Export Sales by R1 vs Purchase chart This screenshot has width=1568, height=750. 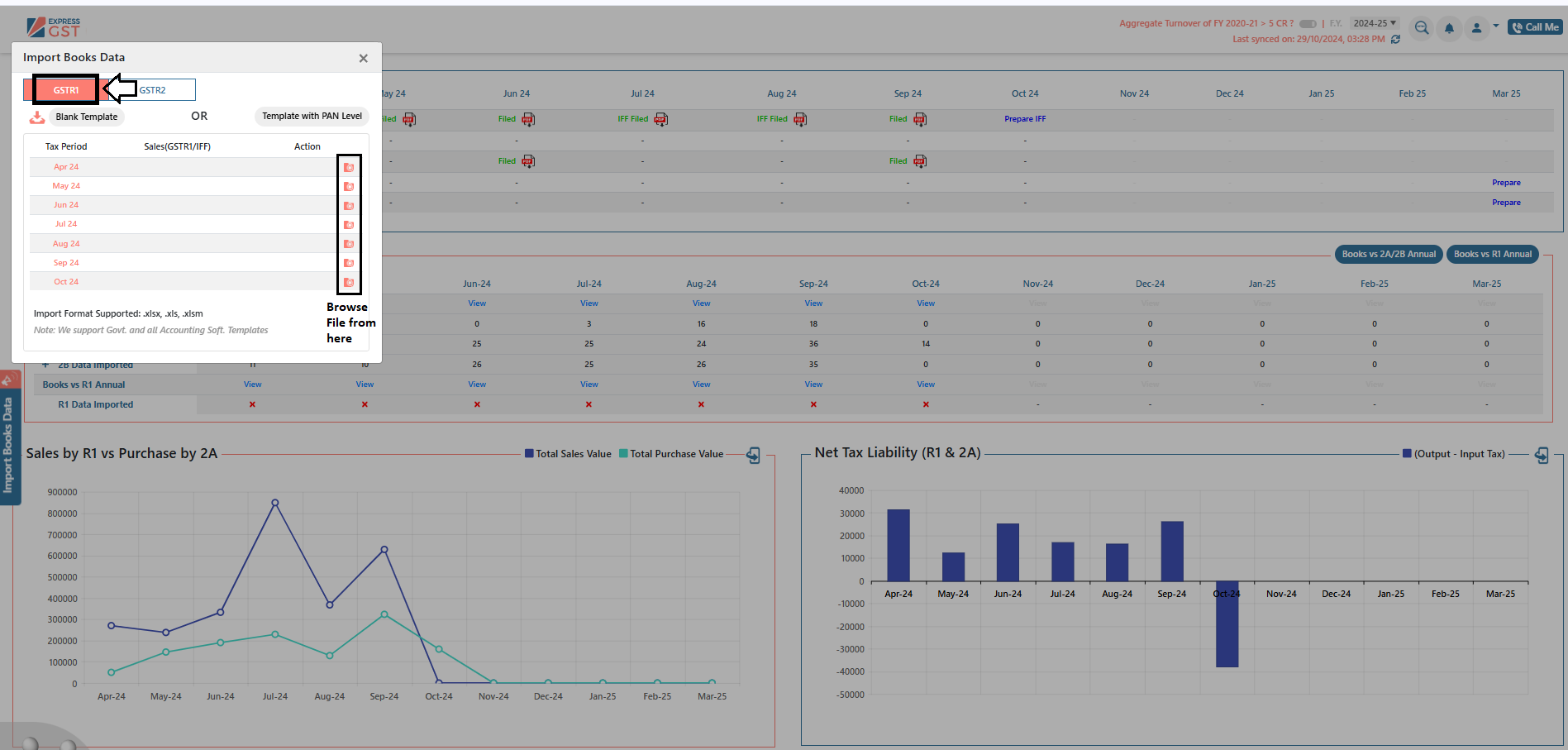click(x=753, y=455)
